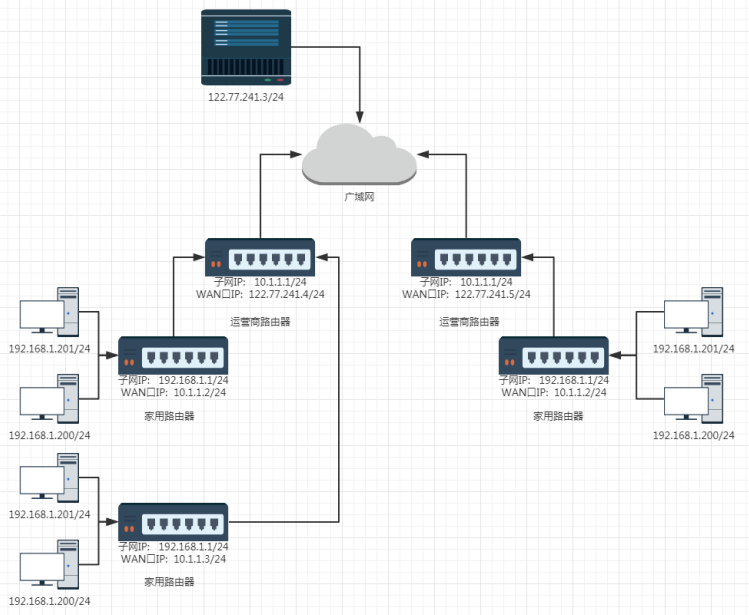Select the server label 122.77.241.3/24
This screenshot has height=615, width=749.
(x=246, y=97)
